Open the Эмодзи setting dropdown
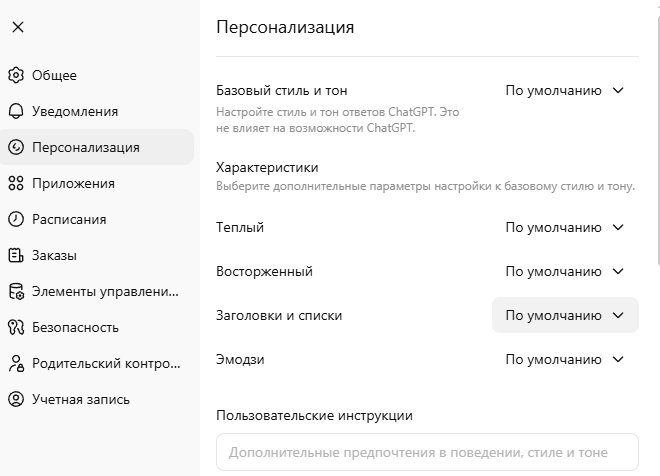 click(564, 359)
